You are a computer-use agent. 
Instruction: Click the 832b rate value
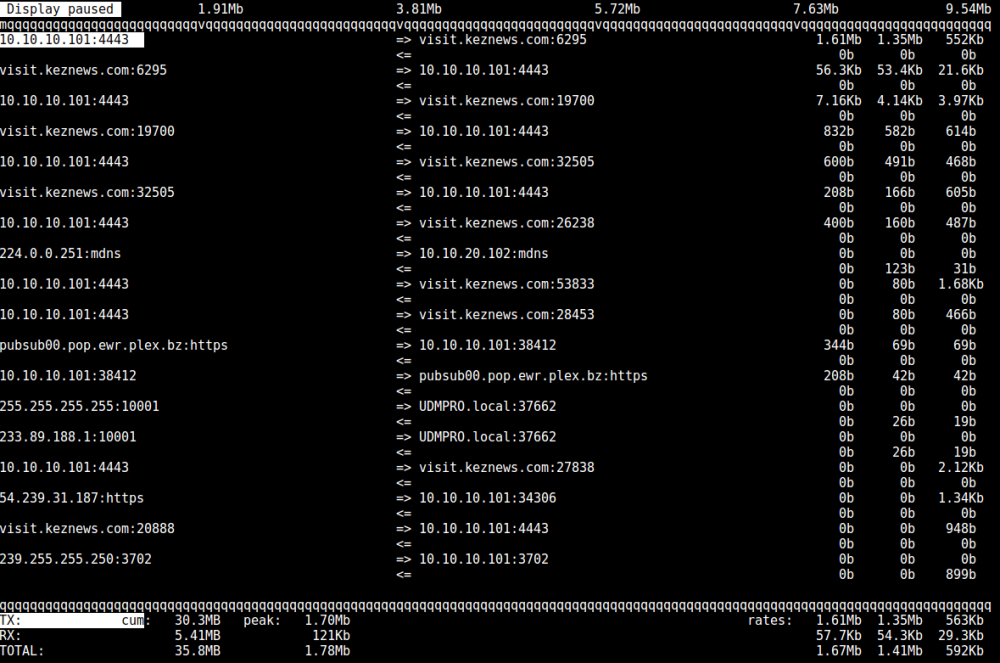(x=839, y=131)
